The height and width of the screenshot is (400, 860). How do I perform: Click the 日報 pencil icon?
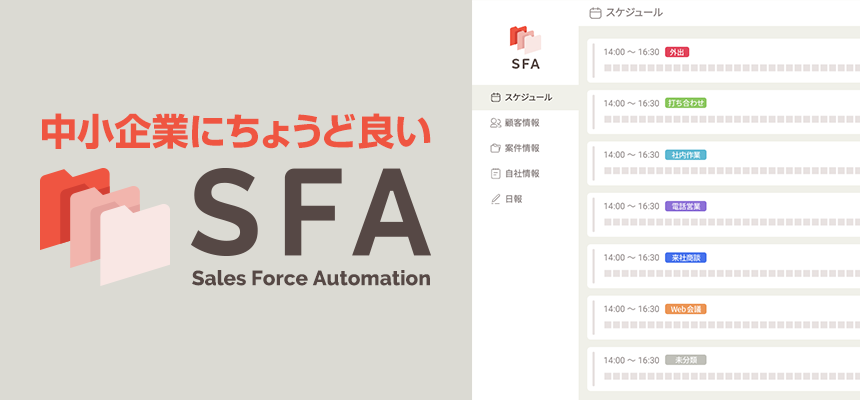click(x=495, y=199)
